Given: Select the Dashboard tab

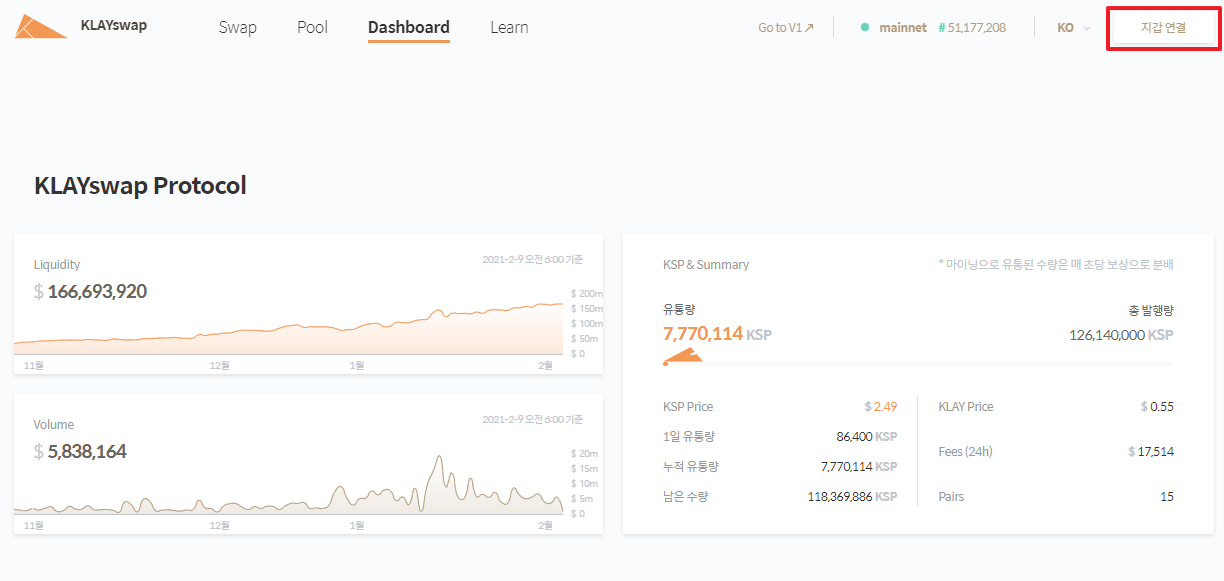Looking at the screenshot, I should (409, 27).
